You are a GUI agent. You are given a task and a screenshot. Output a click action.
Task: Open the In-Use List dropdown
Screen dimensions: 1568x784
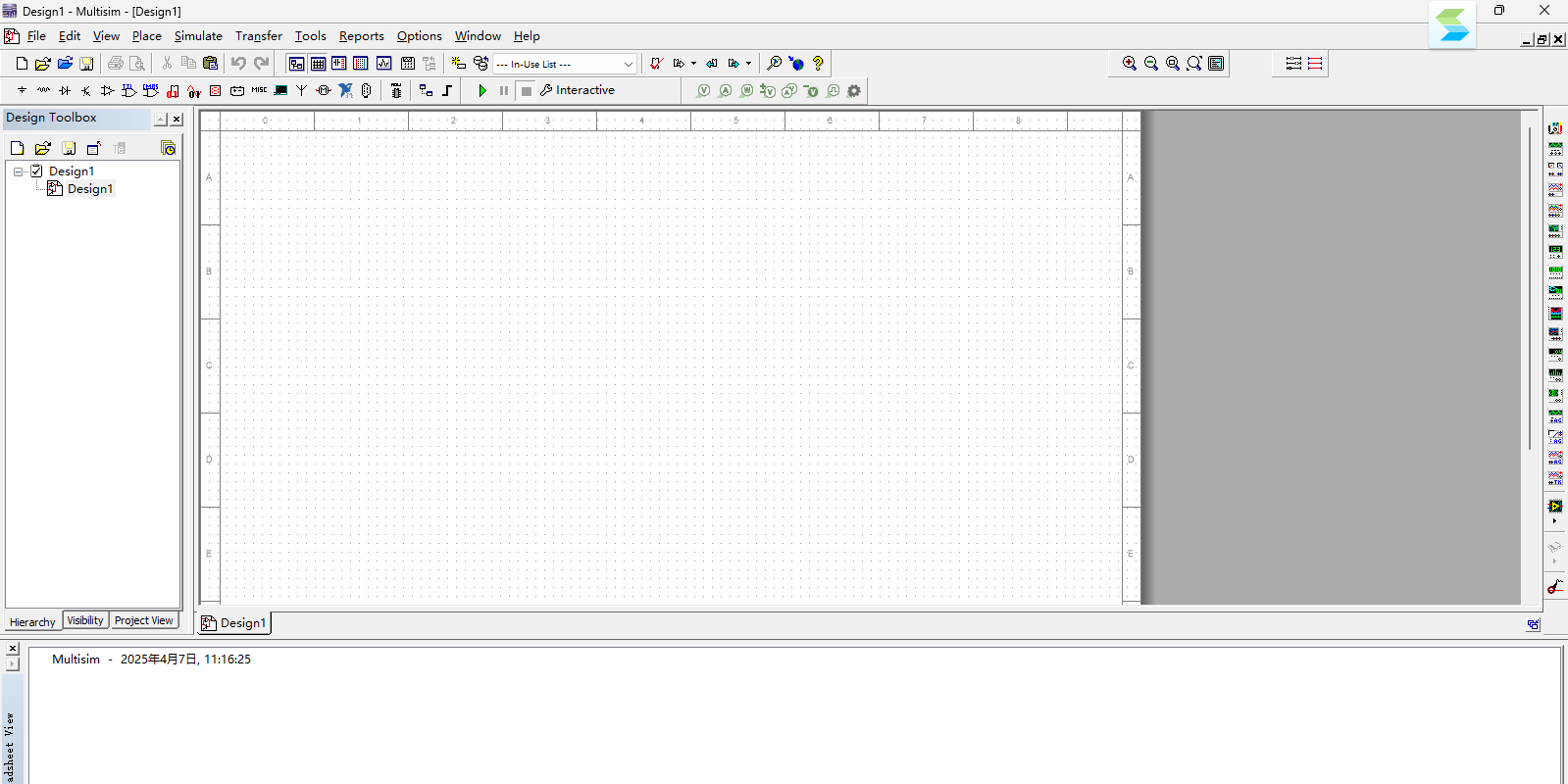(565, 64)
